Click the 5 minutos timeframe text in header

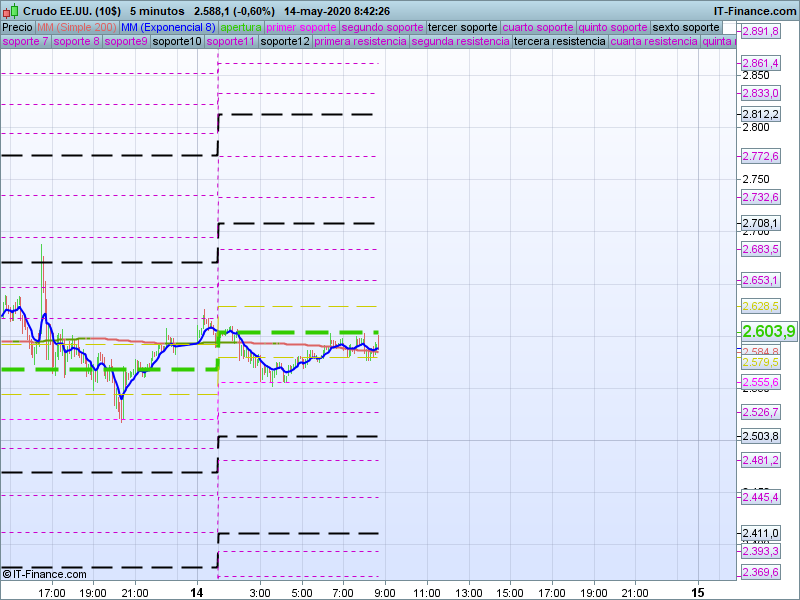click(157, 10)
